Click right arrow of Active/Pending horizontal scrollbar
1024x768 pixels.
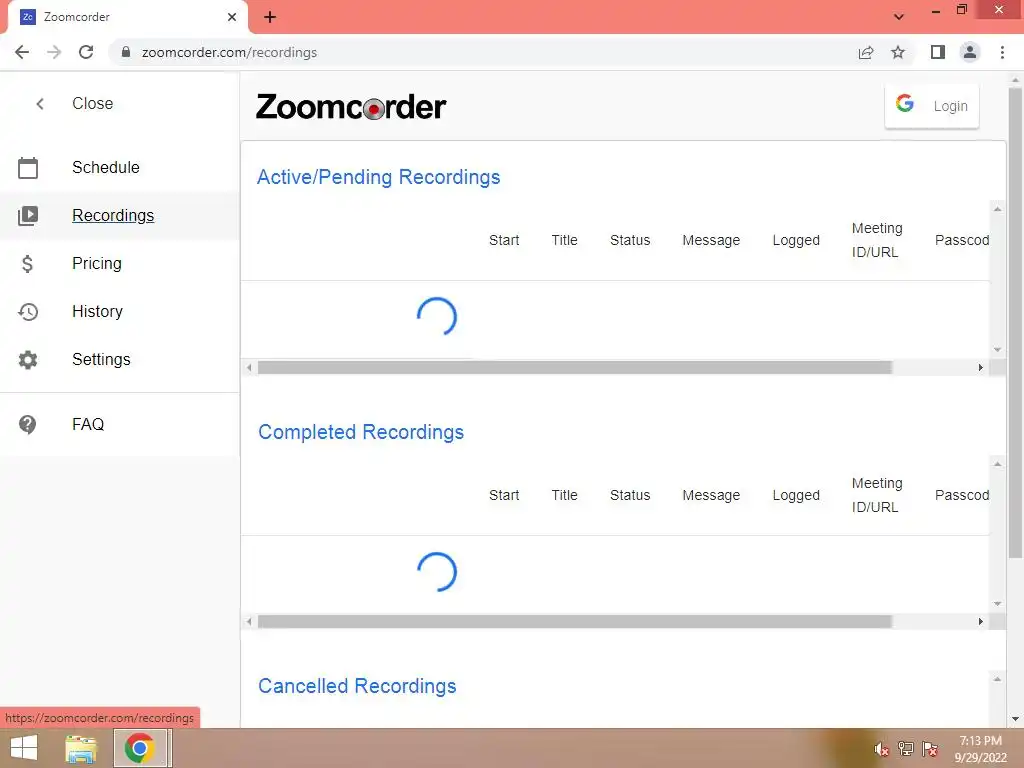tap(980, 368)
